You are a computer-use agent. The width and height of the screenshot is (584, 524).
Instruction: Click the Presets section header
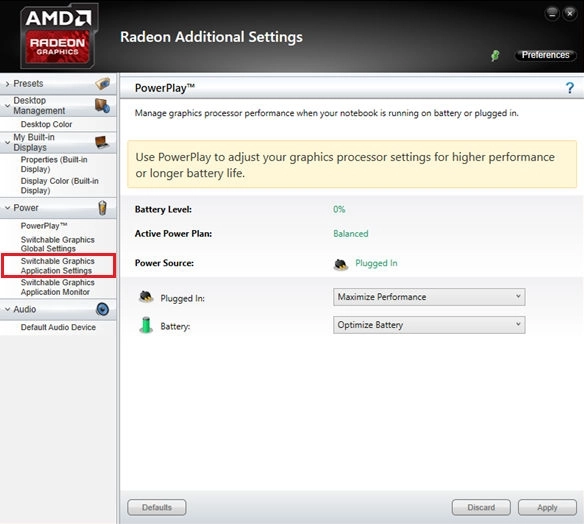(x=58, y=84)
